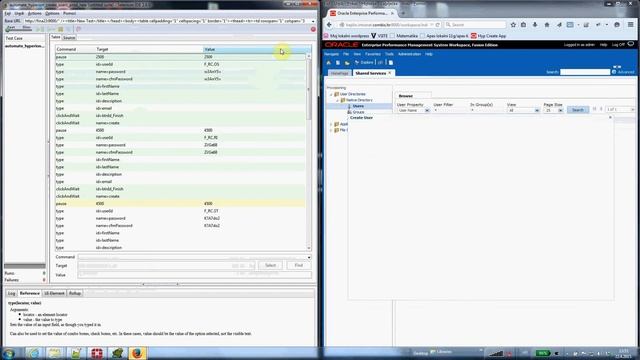Click the Value input field
This screenshot has height=360, width=640.
195,275
